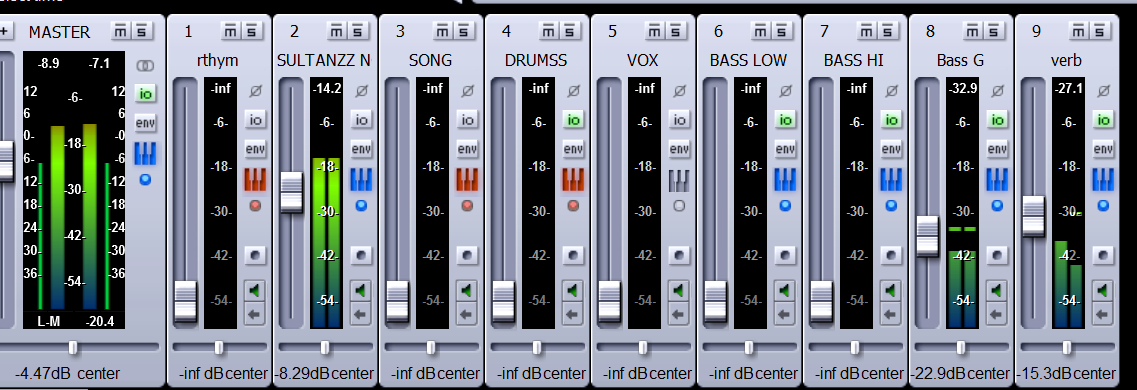The height and width of the screenshot is (390, 1137).
Task: Open FX chain on DRUMSS track
Action: click(574, 179)
